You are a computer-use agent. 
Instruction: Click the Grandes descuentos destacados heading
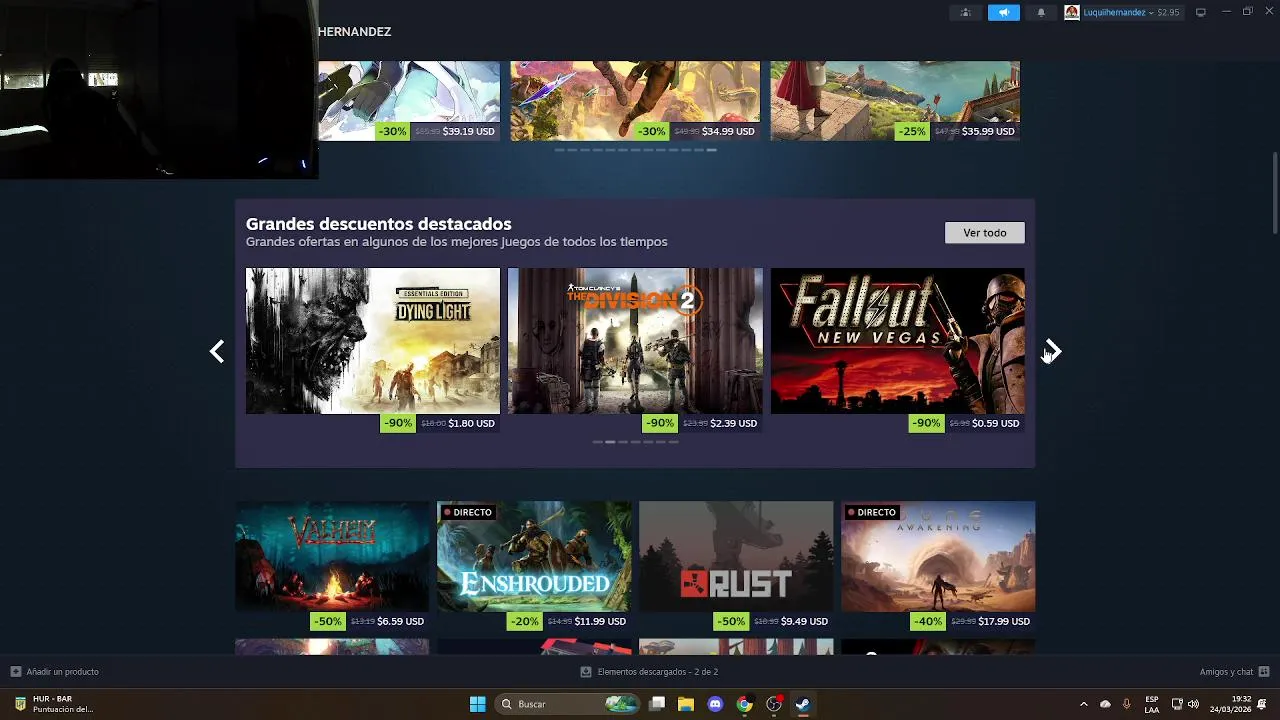point(378,224)
